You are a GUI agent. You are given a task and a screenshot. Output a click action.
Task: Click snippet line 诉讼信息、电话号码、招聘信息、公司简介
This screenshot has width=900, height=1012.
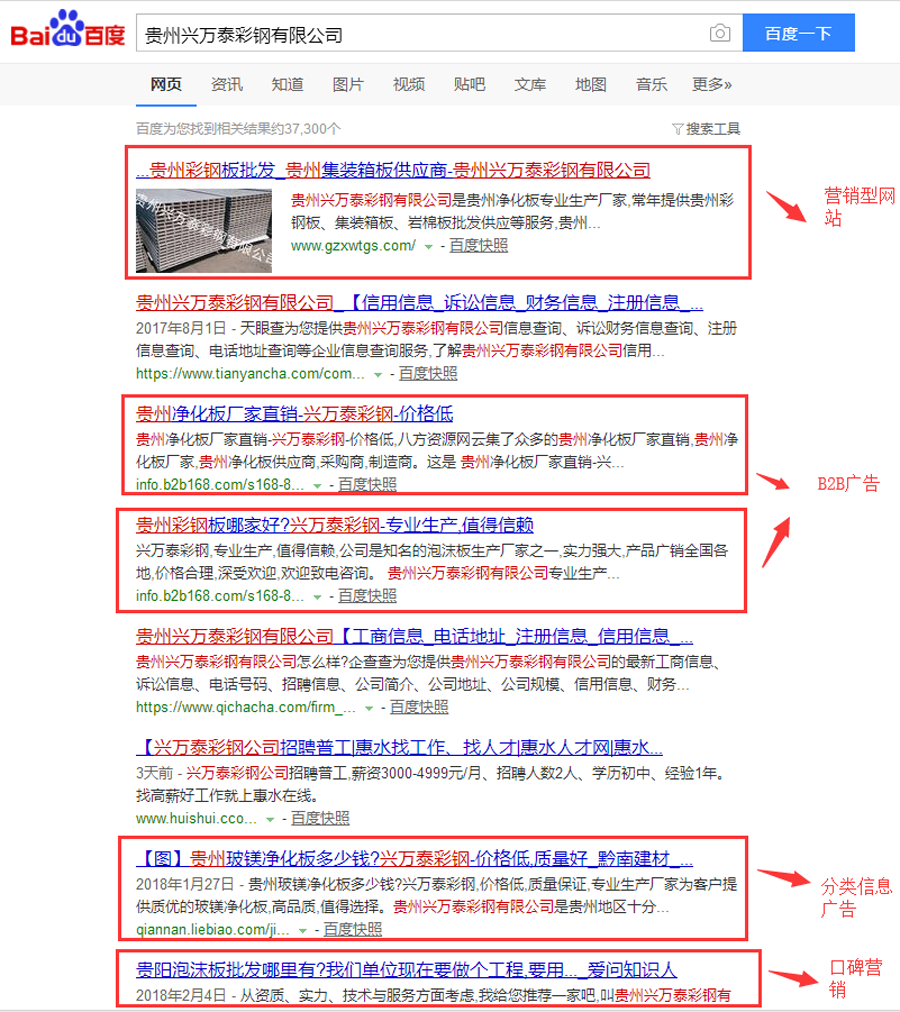pos(413,684)
